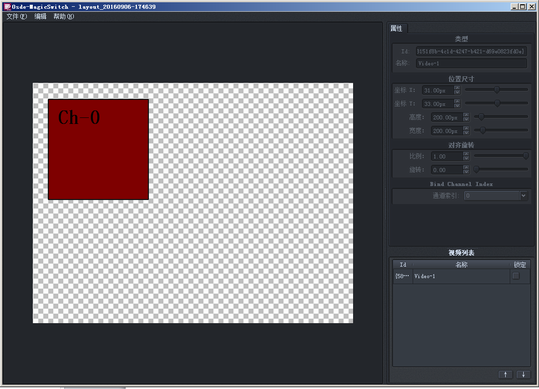Click the 宽度 value input field
The image size is (539, 389).
(x=447, y=131)
